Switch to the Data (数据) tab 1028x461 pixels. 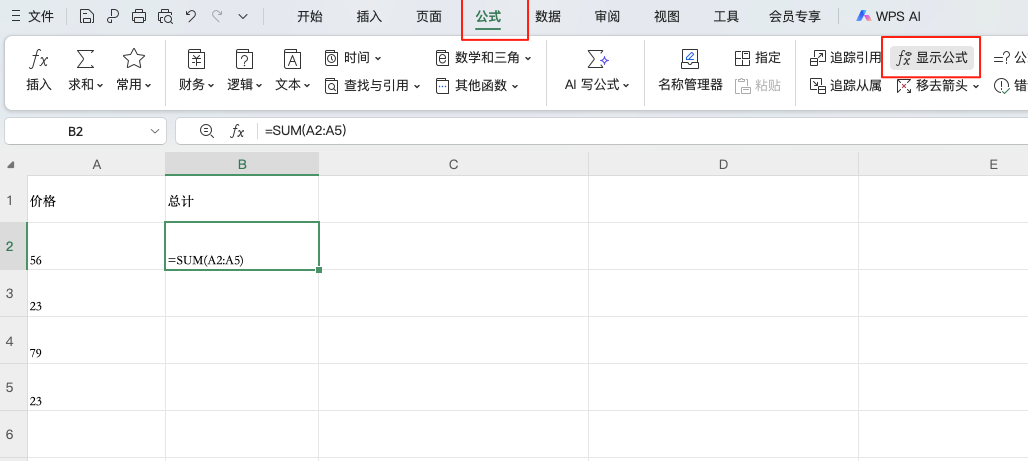(x=548, y=16)
